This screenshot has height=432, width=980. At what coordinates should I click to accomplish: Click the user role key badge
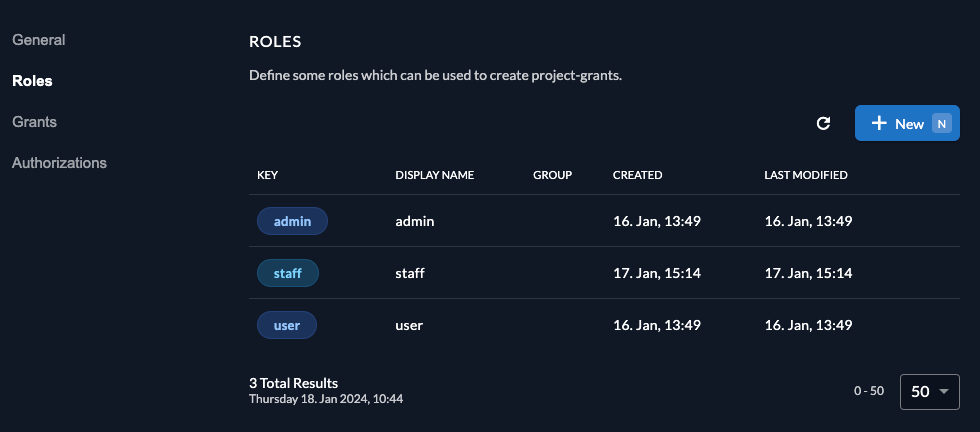[x=286, y=325]
